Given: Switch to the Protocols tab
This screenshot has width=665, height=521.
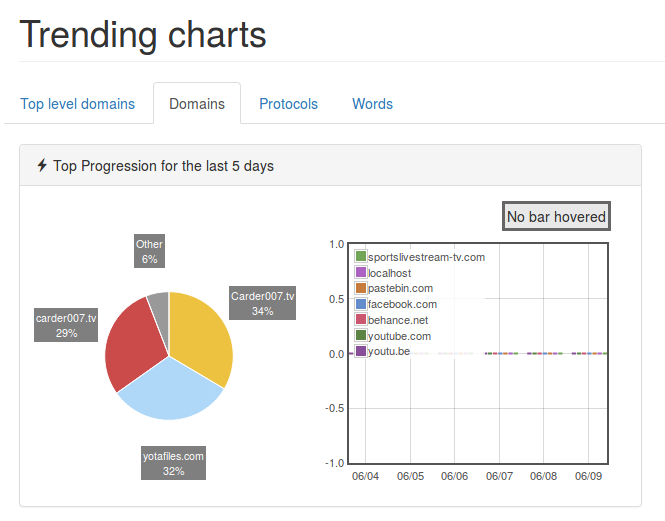Looking at the screenshot, I should coord(288,104).
